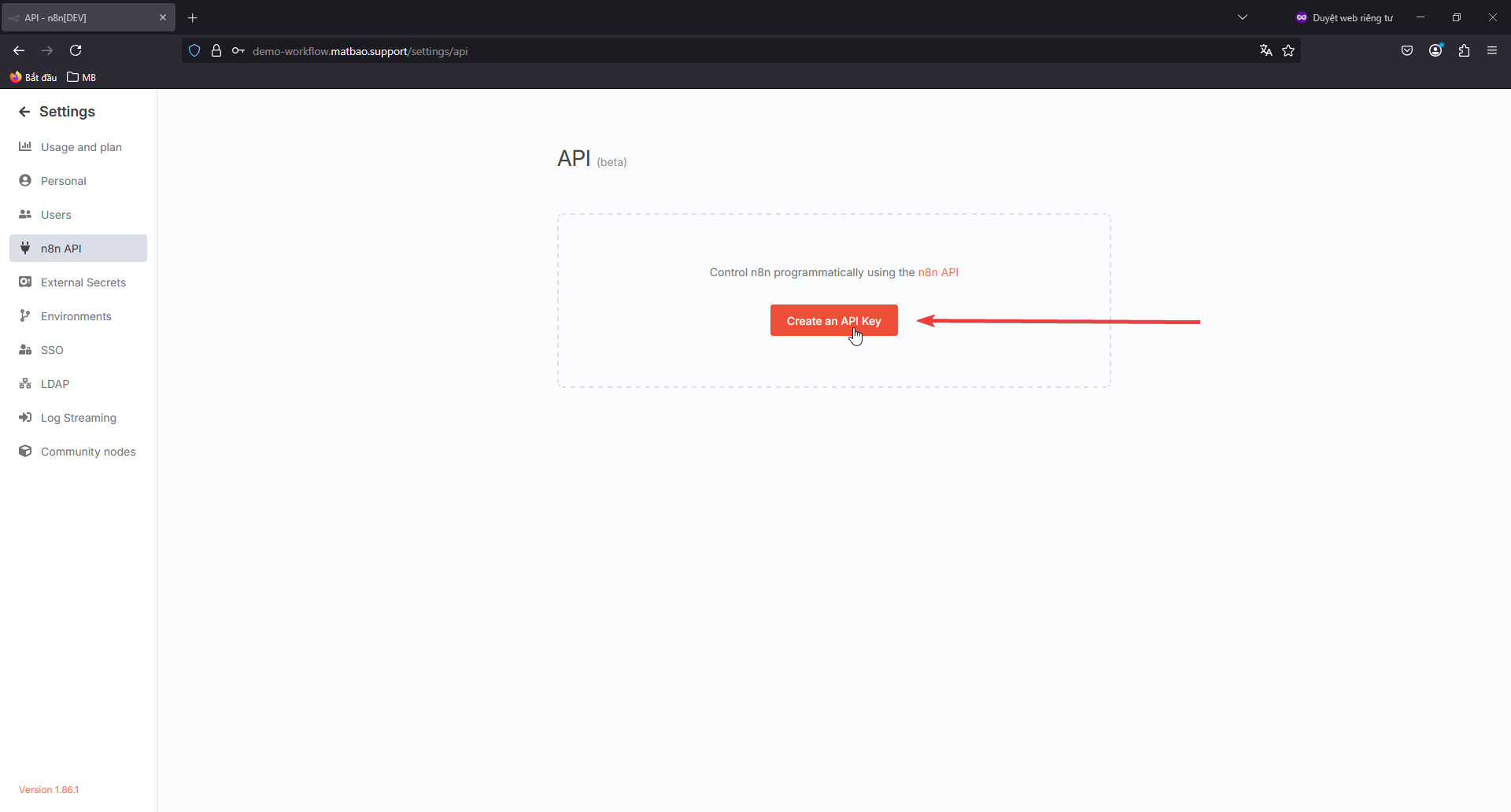Select the API - n8n[DEV] browser tab
1511x812 pixels.
coord(87,17)
